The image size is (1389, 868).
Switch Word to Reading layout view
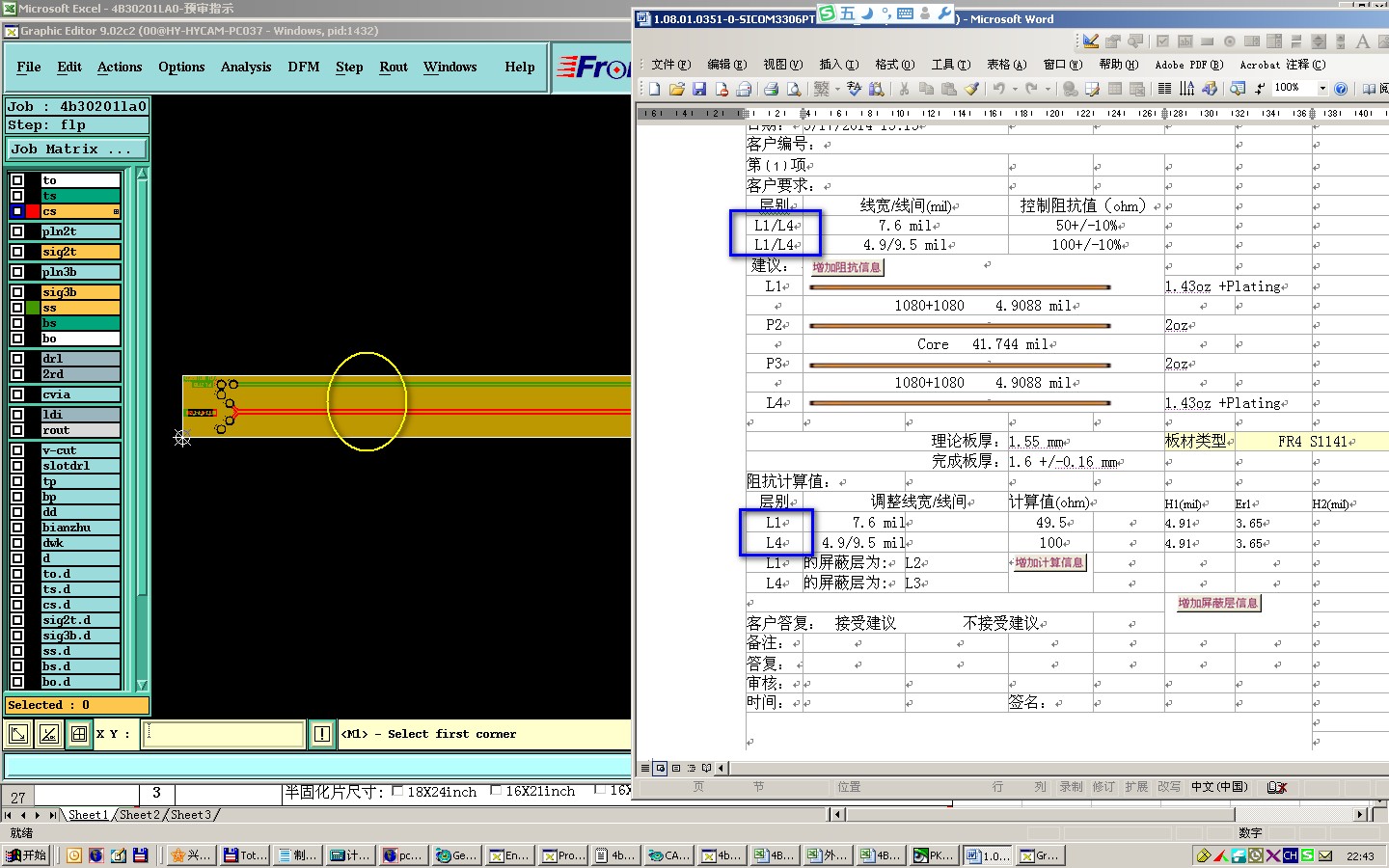[x=707, y=769]
